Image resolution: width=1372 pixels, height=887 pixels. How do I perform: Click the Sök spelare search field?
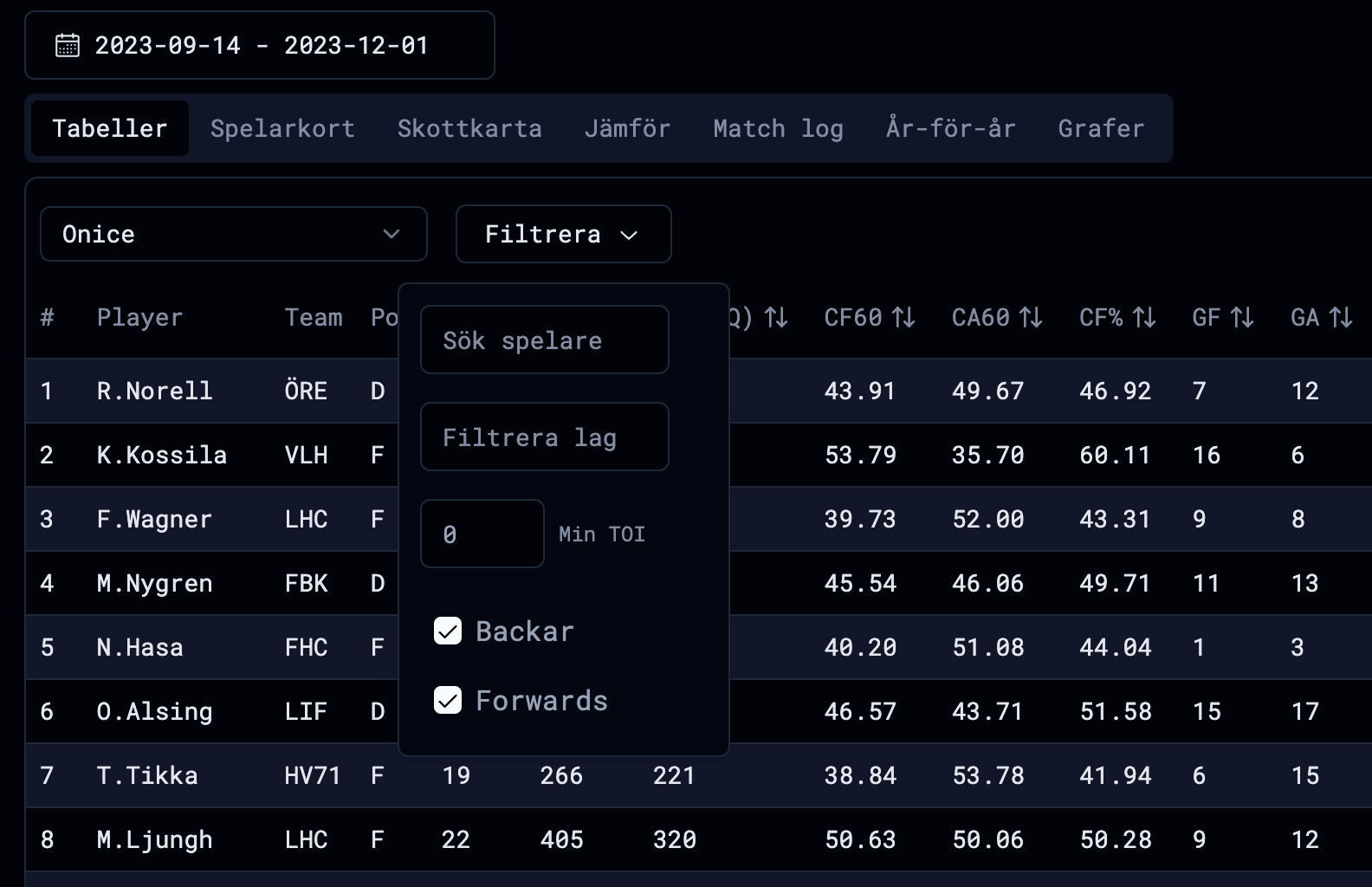pyautogui.click(x=544, y=340)
